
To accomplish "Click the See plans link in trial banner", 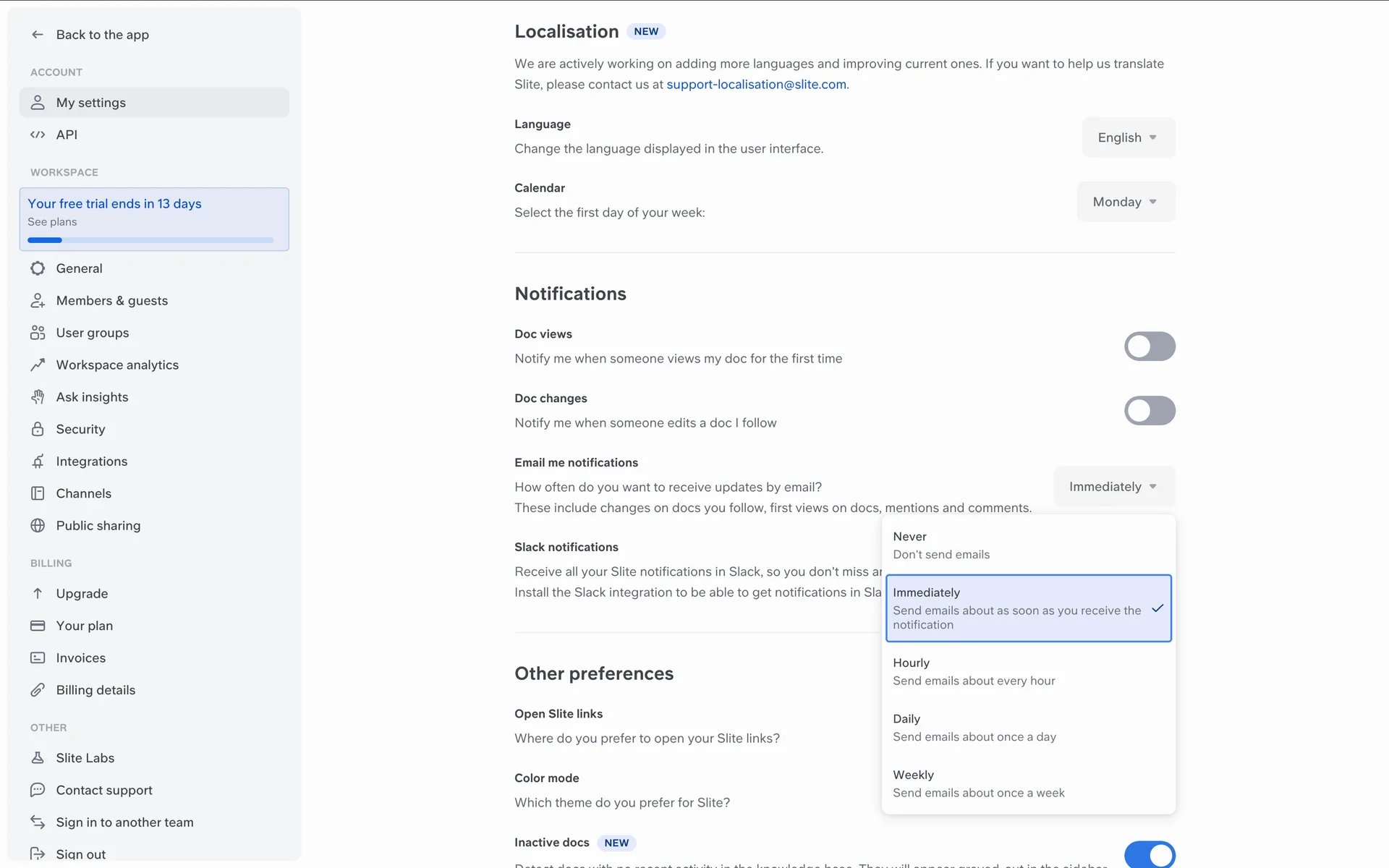I will click(52, 222).
